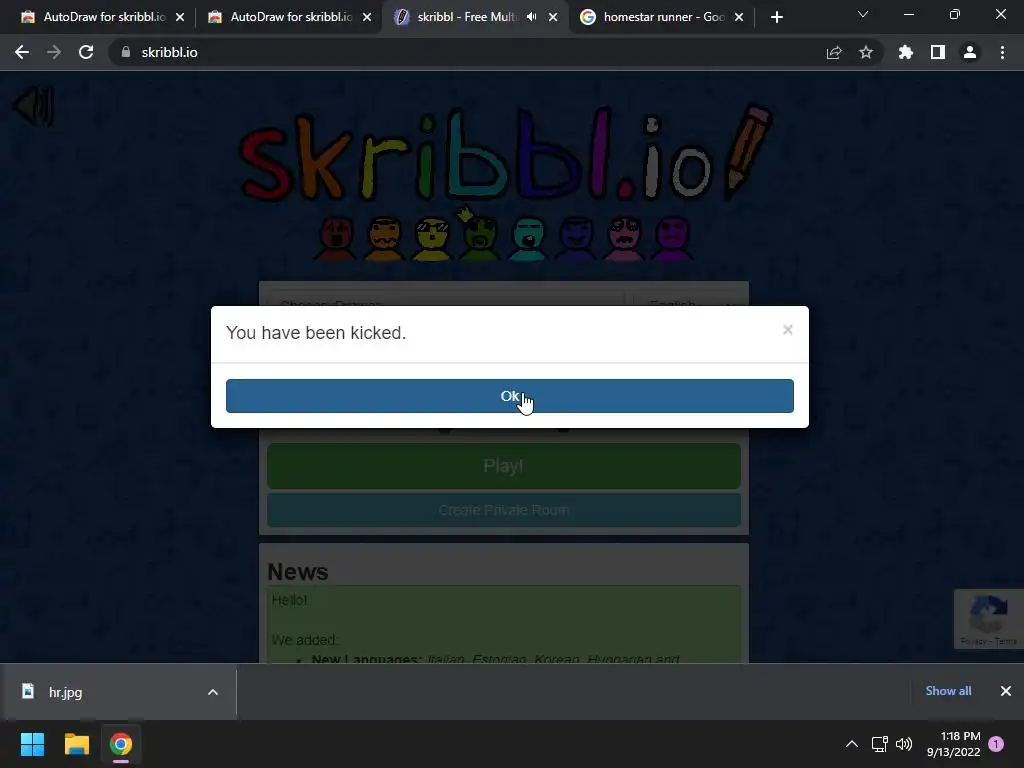Open volume control tray icon

[x=904, y=744]
